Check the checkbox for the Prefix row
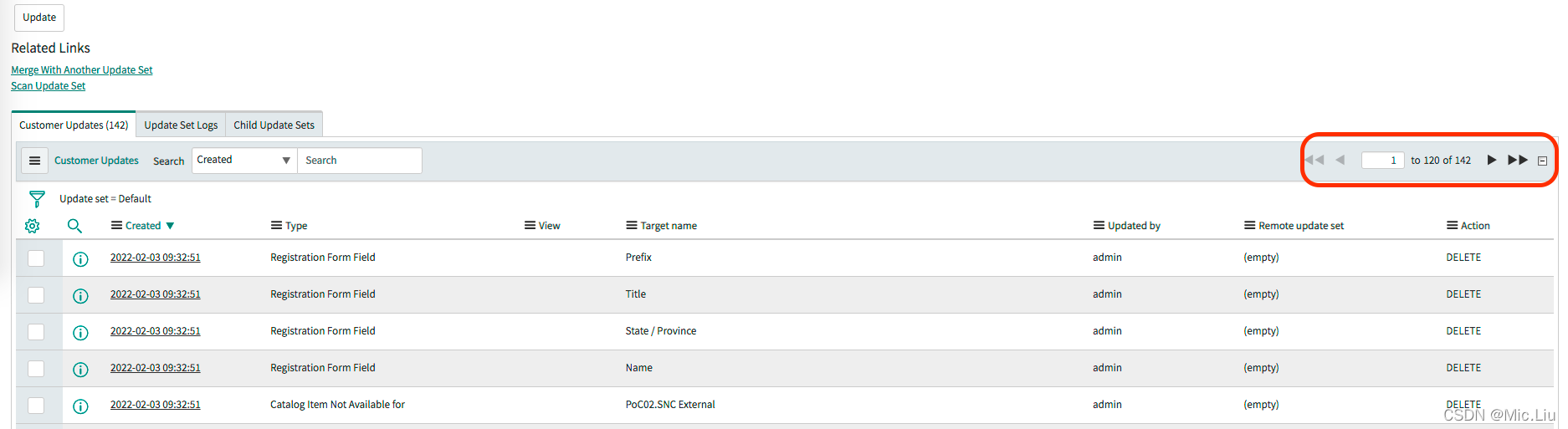1568x429 pixels. click(36, 258)
